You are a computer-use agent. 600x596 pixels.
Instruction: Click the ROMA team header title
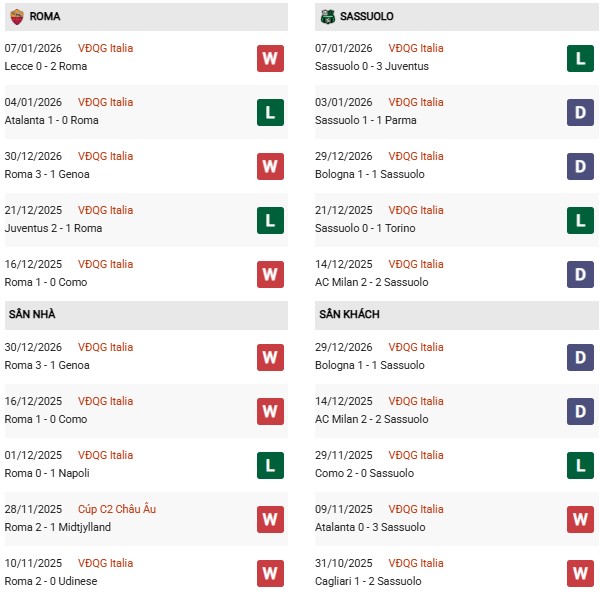tap(45, 16)
